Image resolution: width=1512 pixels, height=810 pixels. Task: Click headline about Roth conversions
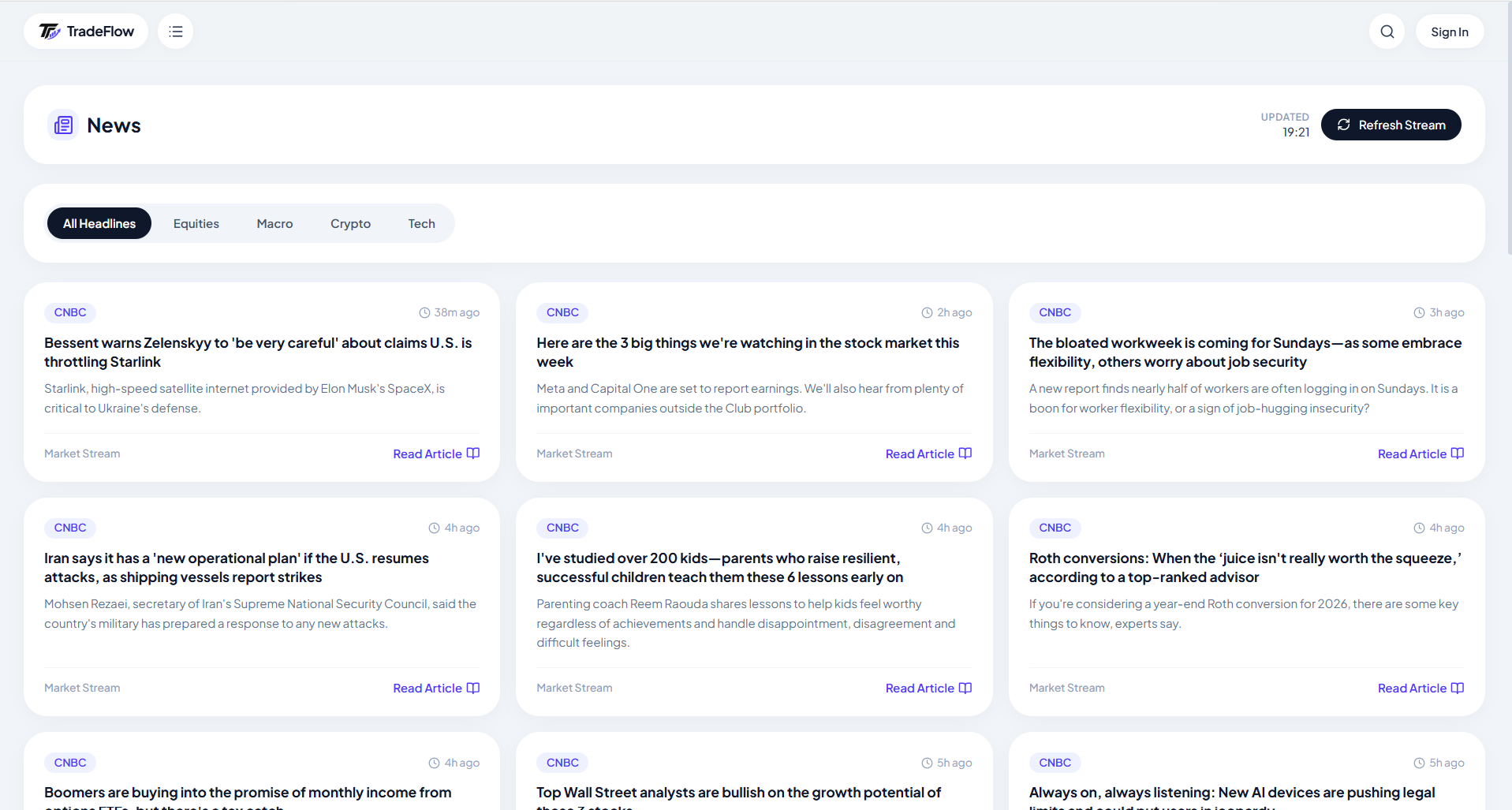coord(1245,568)
